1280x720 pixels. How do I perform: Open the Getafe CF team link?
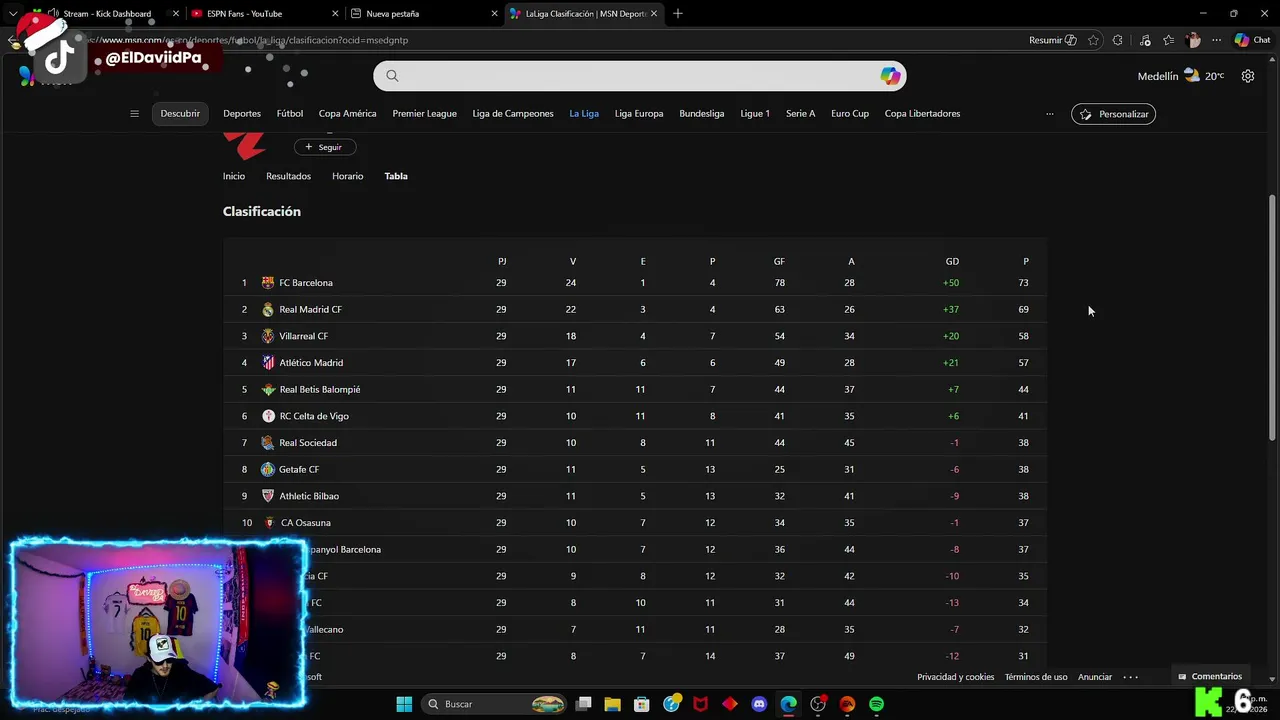299,469
